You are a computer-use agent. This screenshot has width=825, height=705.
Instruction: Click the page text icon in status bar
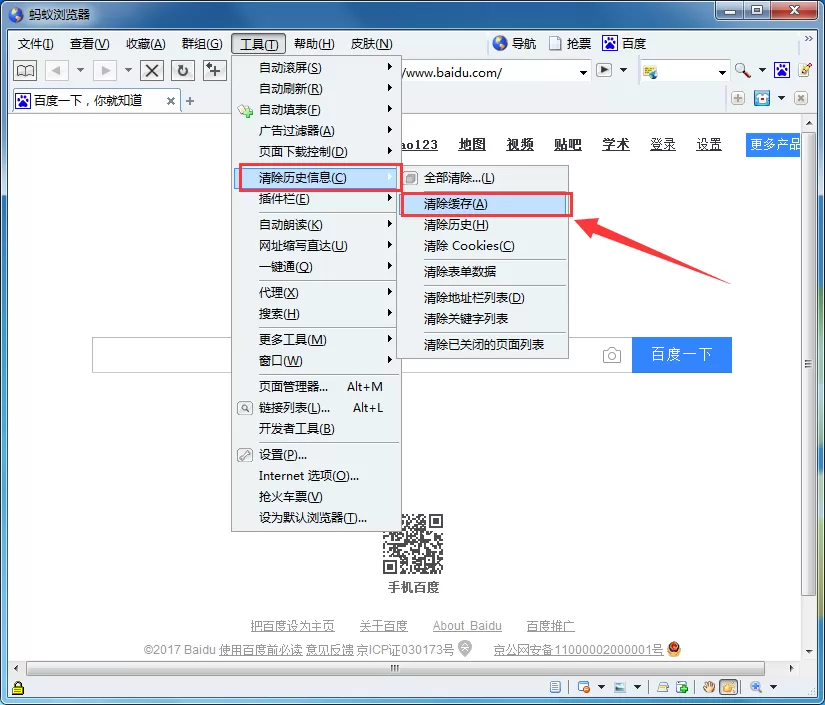(x=555, y=687)
